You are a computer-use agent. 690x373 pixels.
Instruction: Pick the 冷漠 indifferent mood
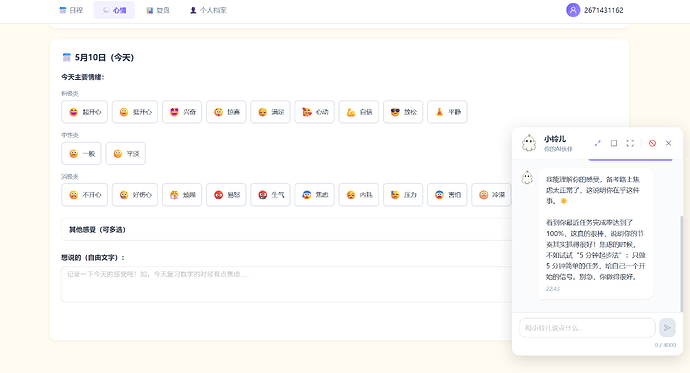click(491, 195)
